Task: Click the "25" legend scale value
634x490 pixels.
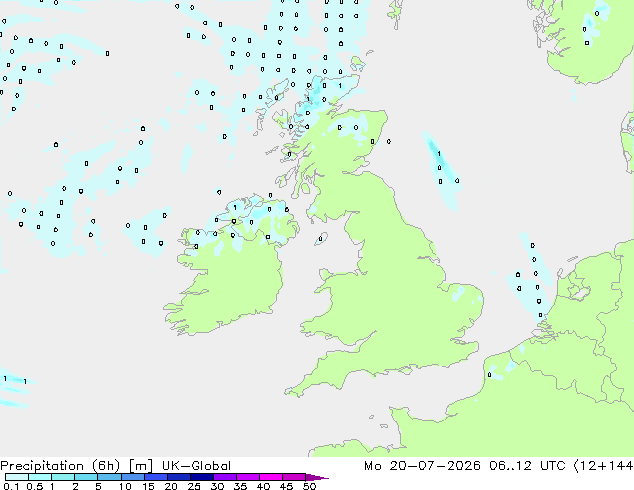Action: (x=194, y=486)
